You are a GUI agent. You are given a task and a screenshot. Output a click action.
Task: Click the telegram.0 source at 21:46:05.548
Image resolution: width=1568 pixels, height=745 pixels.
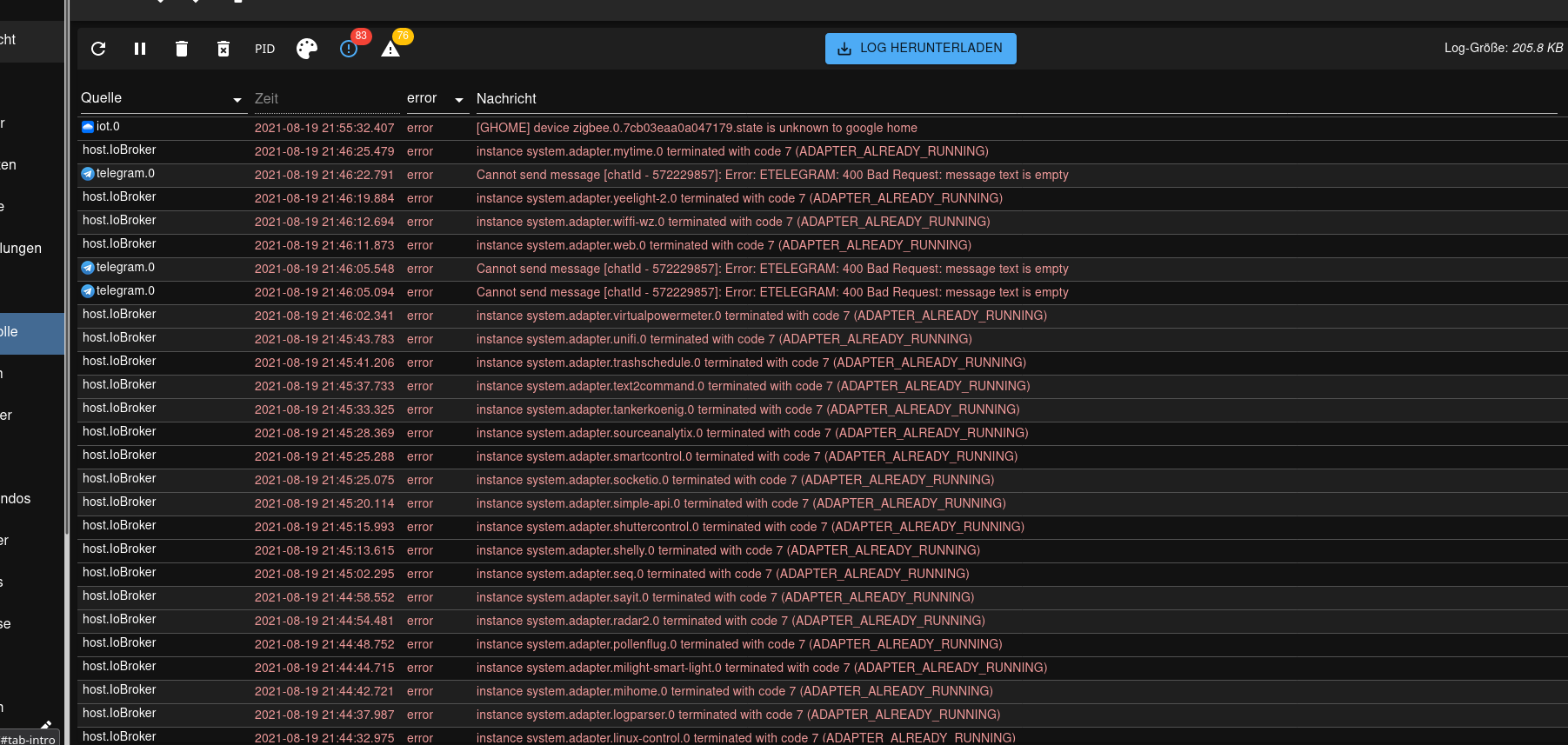pyautogui.click(x=125, y=268)
